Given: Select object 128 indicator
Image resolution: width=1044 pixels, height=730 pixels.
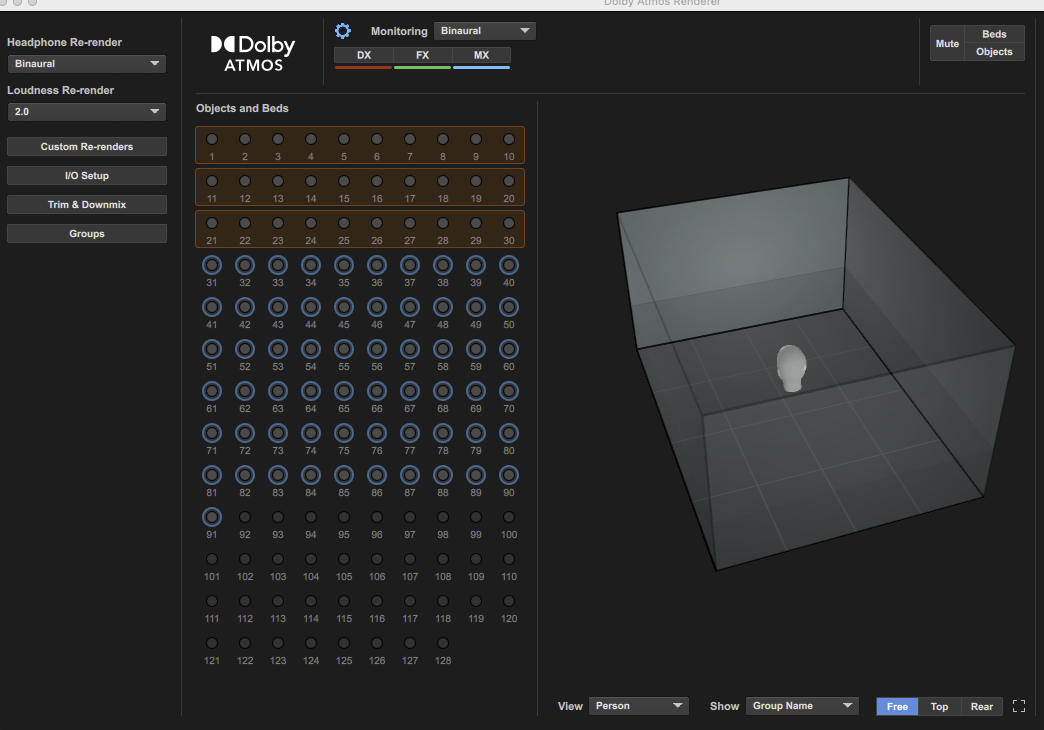Looking at the screenshot, I should (x=443, y=643).
